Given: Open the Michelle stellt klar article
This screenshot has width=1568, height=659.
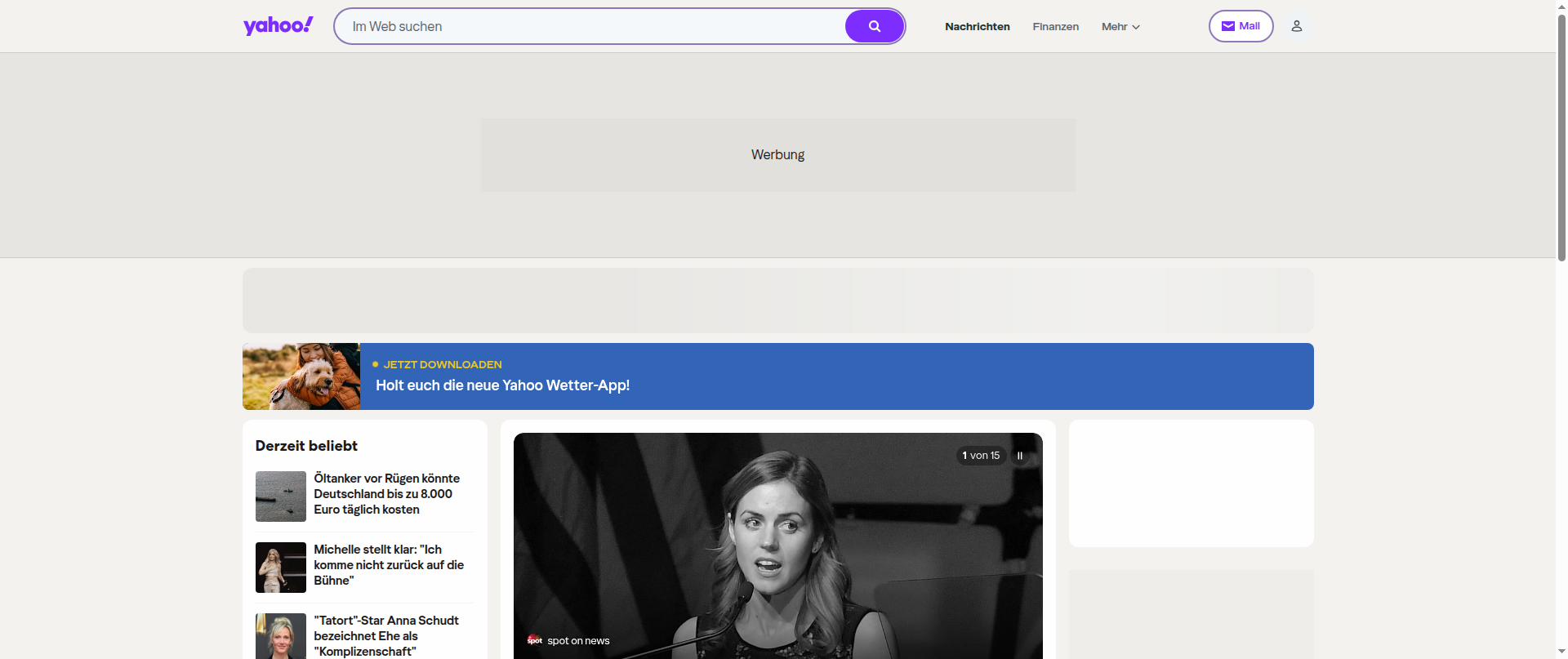Looking at the screenshot, I should (x=389, y=565).
